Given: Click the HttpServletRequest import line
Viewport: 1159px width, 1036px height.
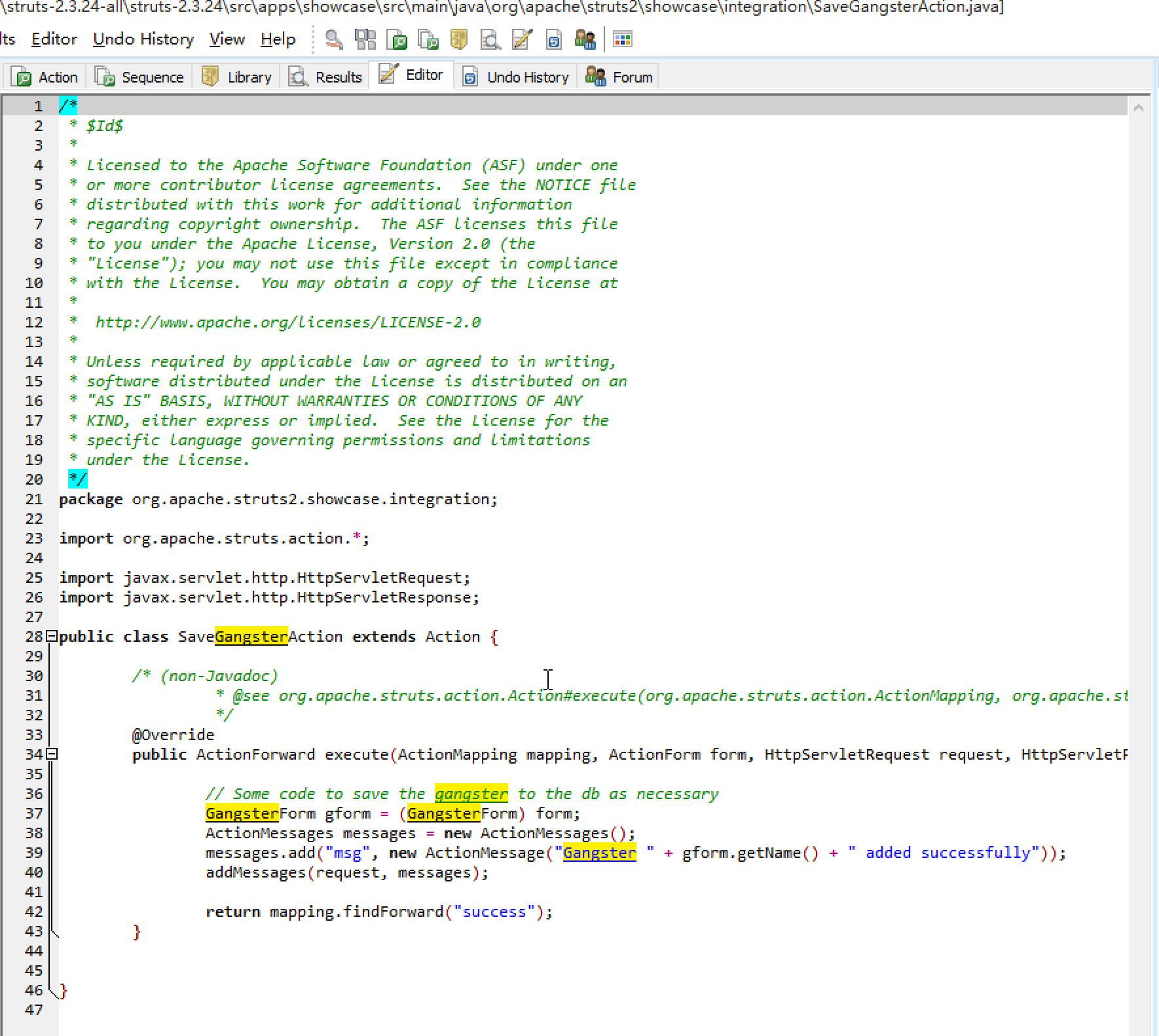Looking at the screenshot, I should pyautogui.click(x=265, y=578).
